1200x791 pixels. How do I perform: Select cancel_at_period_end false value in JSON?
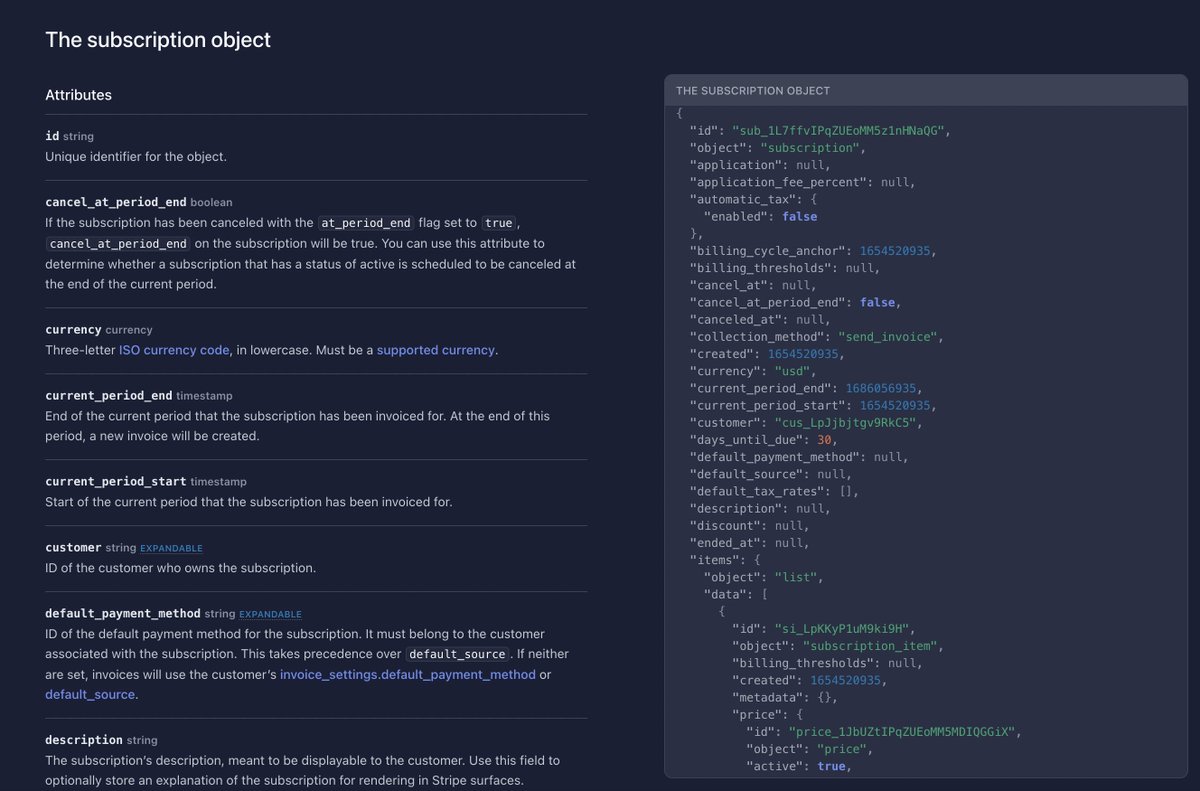click(879, 302)
